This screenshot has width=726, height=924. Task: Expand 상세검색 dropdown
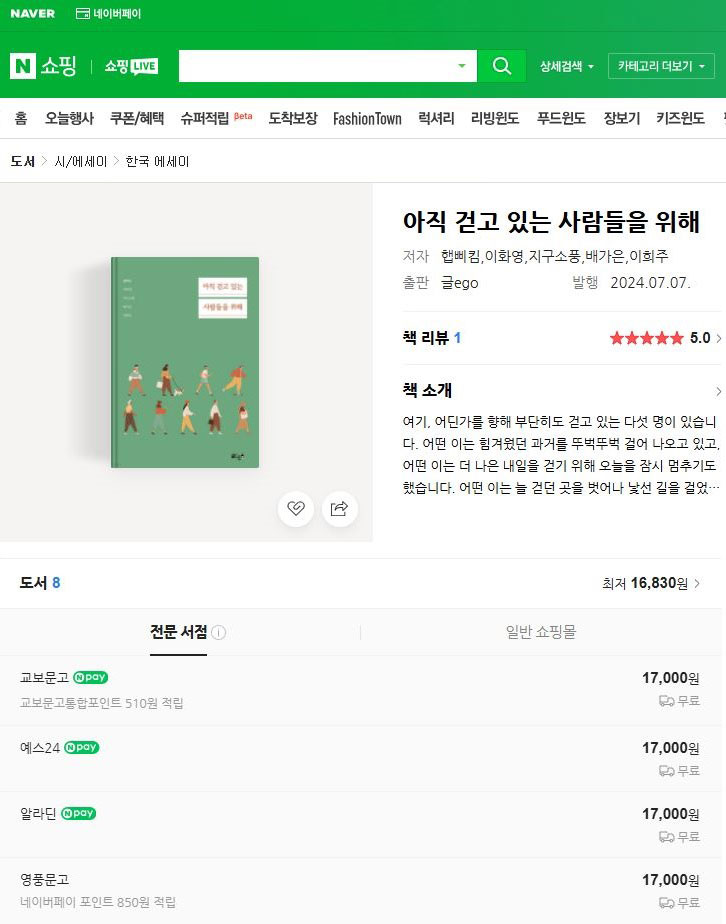click(567, 66)
